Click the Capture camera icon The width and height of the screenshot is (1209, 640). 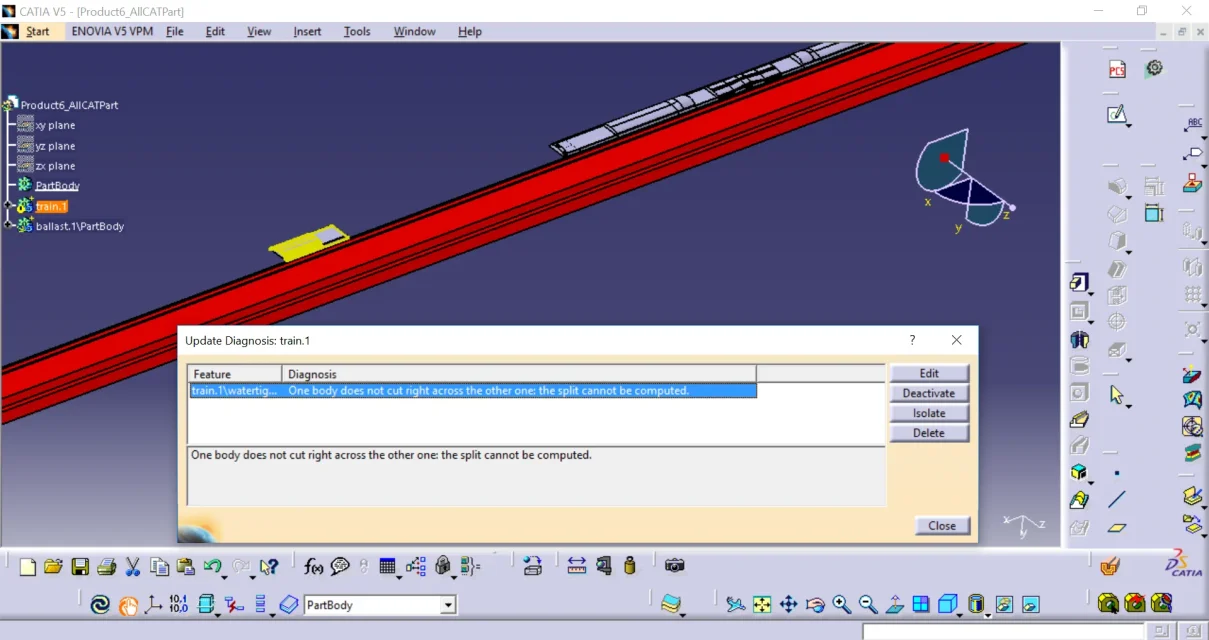[x=675, y=566]
